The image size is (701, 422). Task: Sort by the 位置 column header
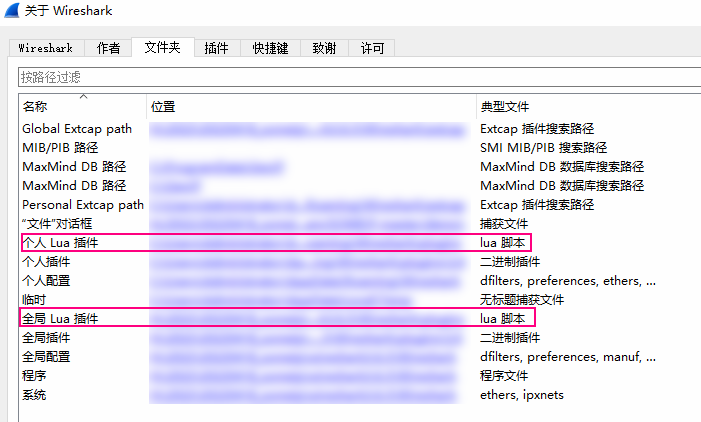311,106
